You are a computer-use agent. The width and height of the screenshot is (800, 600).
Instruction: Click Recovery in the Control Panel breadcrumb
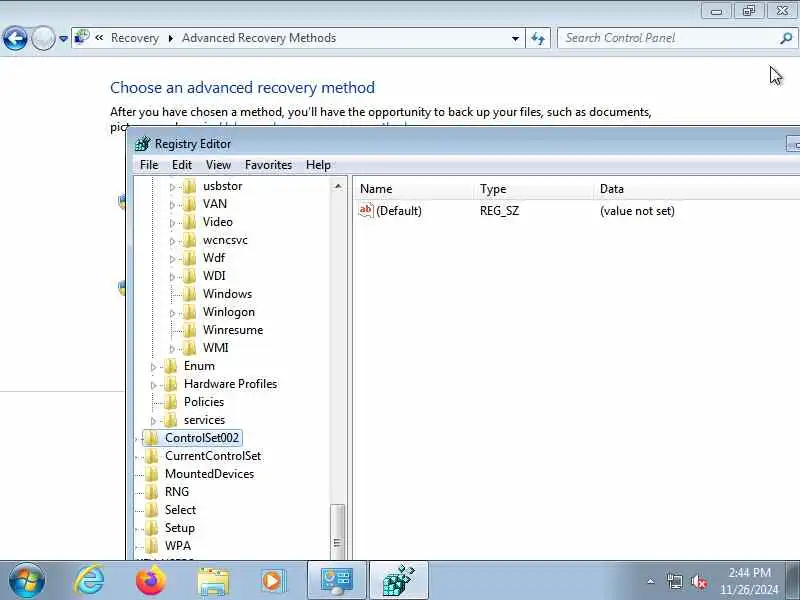[x=135, y=38]
